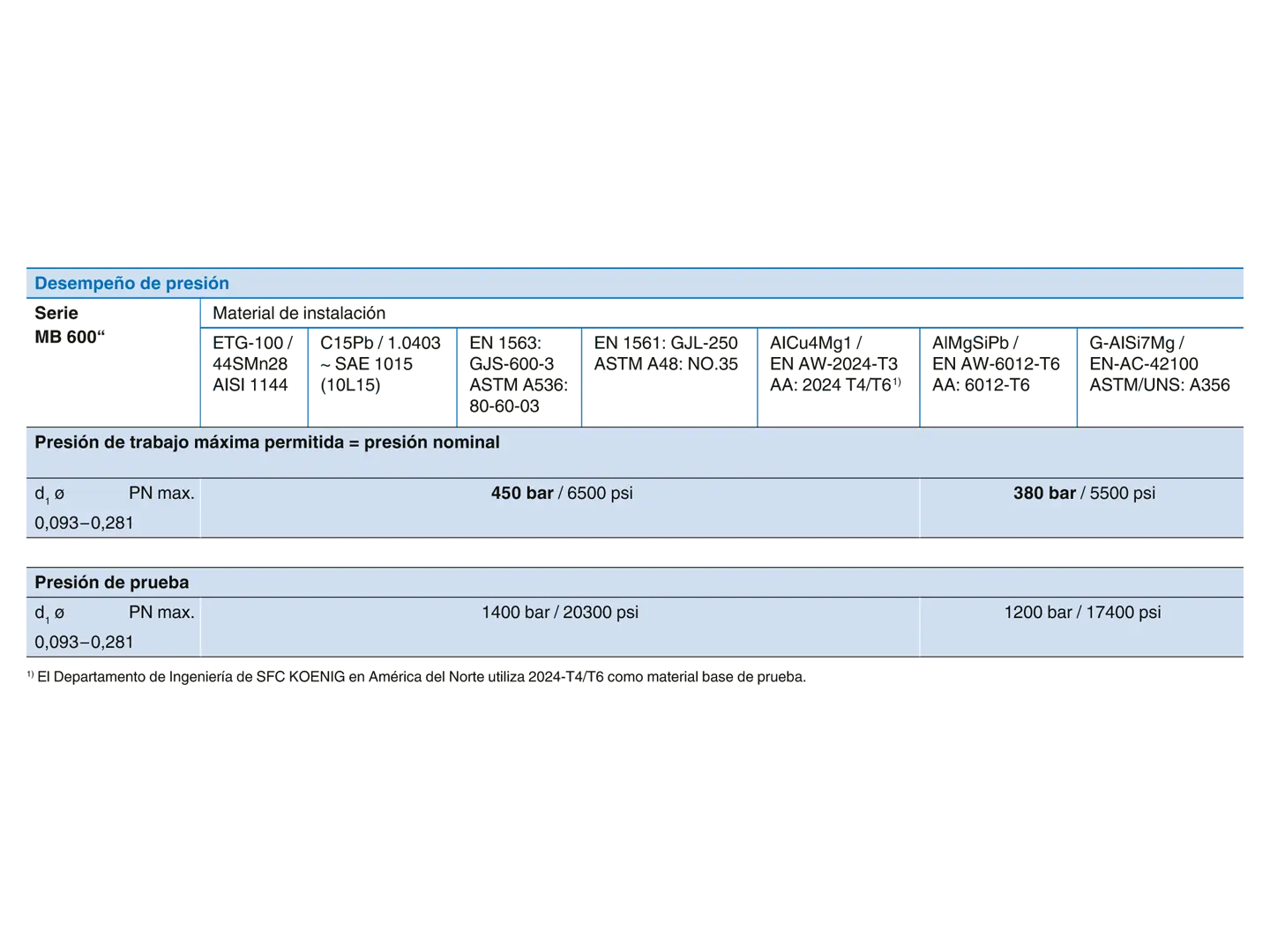Screen dimensions: 1270x952
Task: Select the "1400 bar" test pressure value
Action: point(515,613)
